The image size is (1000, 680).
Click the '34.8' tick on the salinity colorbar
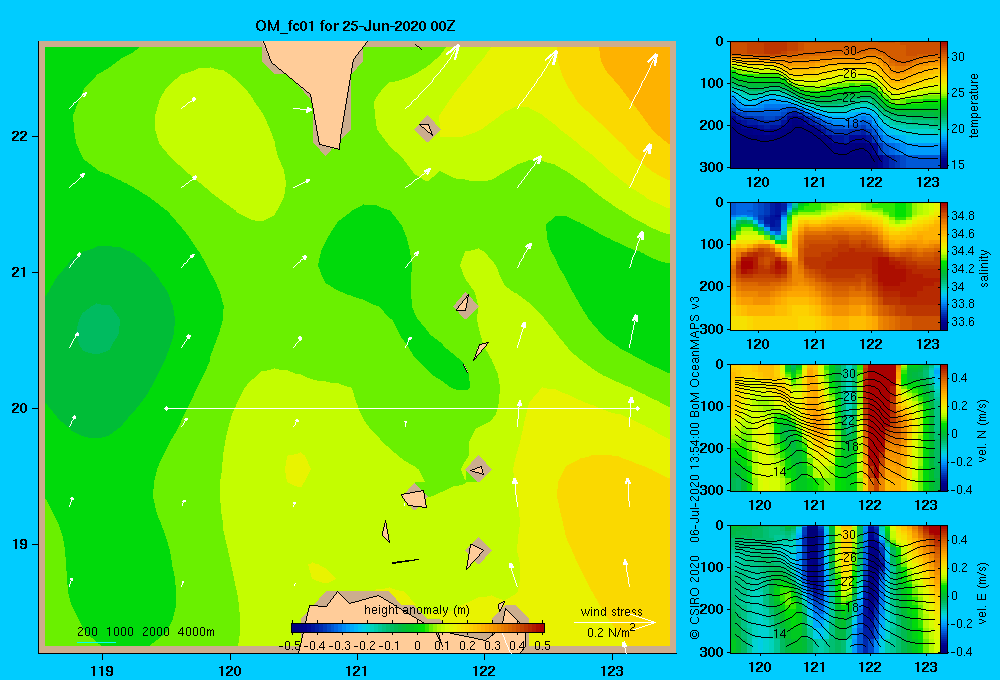(x=962, y=216)
